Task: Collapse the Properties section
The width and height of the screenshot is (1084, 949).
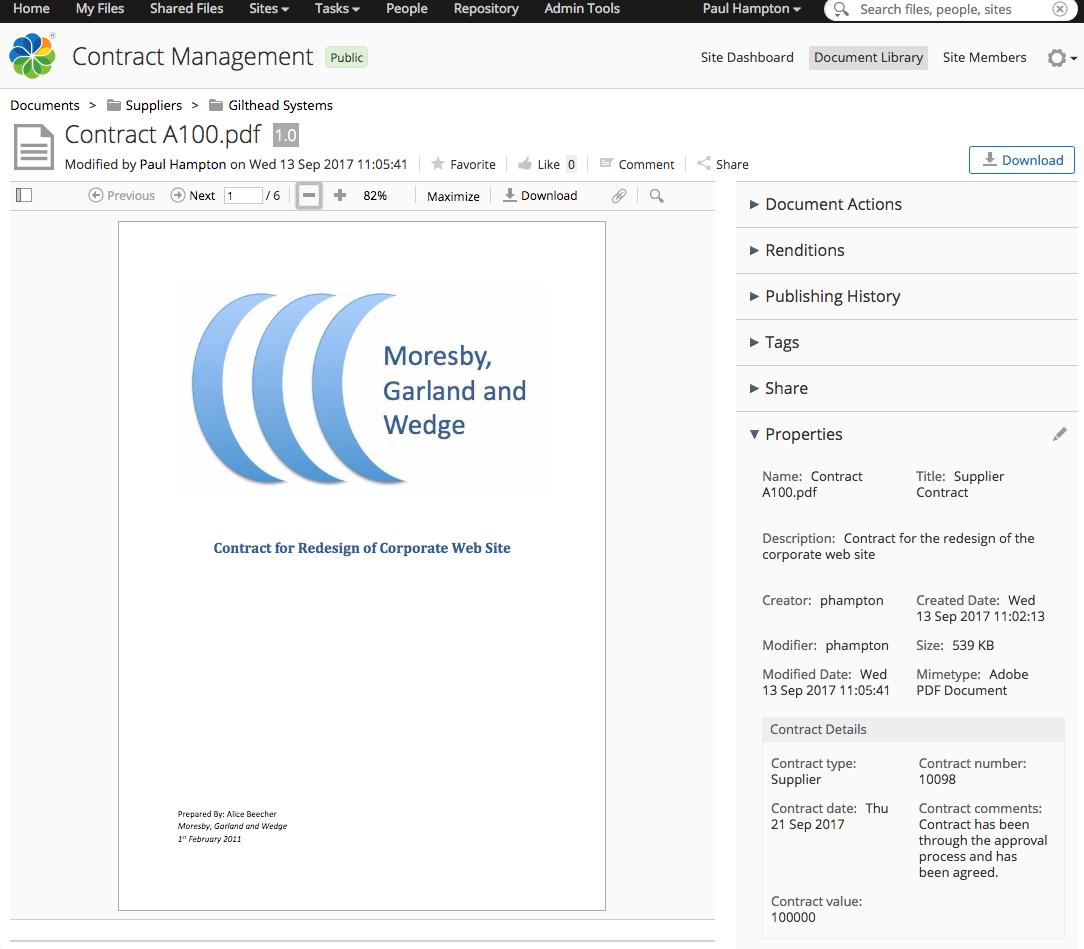Action: click(x=803, y=434)
